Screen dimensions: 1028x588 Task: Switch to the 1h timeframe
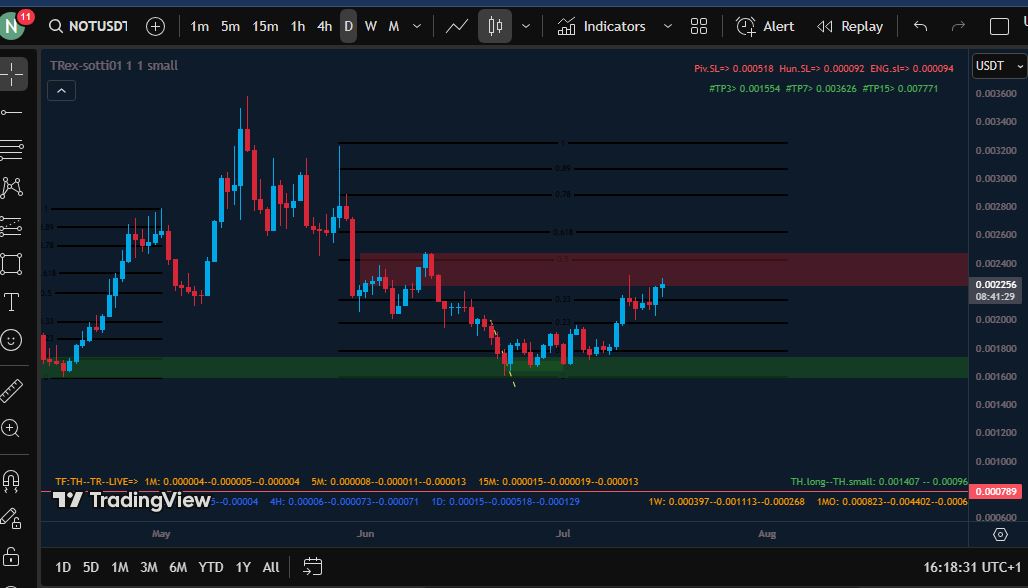(298, 26)
